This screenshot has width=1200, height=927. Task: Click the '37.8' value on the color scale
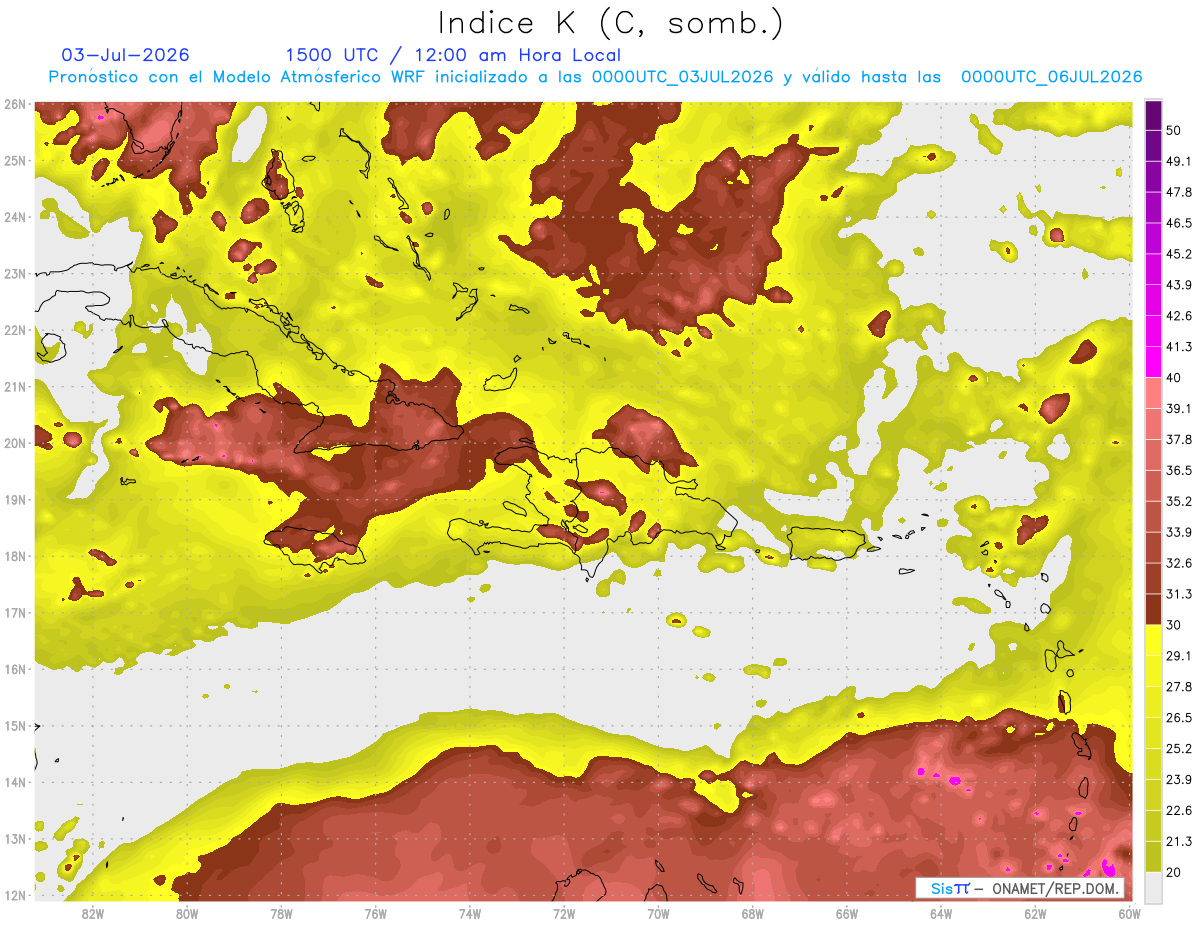1178,439
